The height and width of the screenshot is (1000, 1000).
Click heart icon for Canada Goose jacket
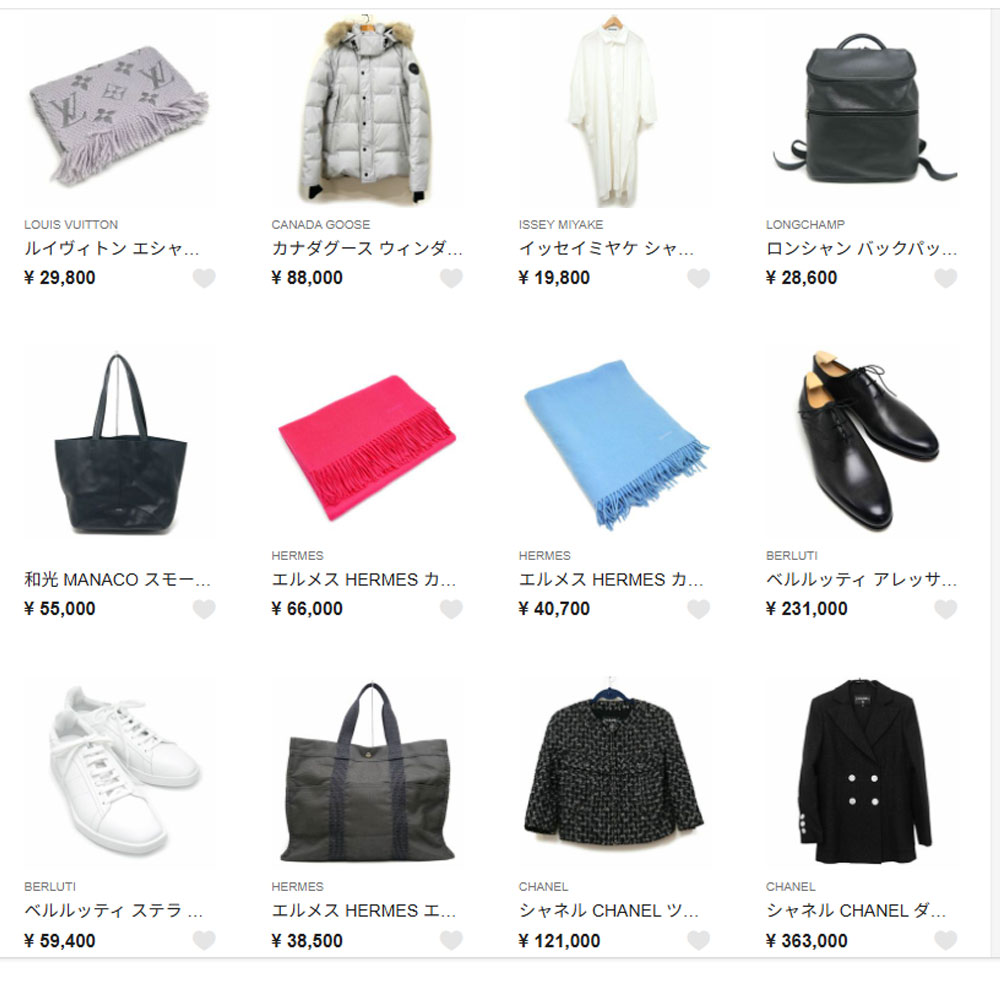point(451,278)
